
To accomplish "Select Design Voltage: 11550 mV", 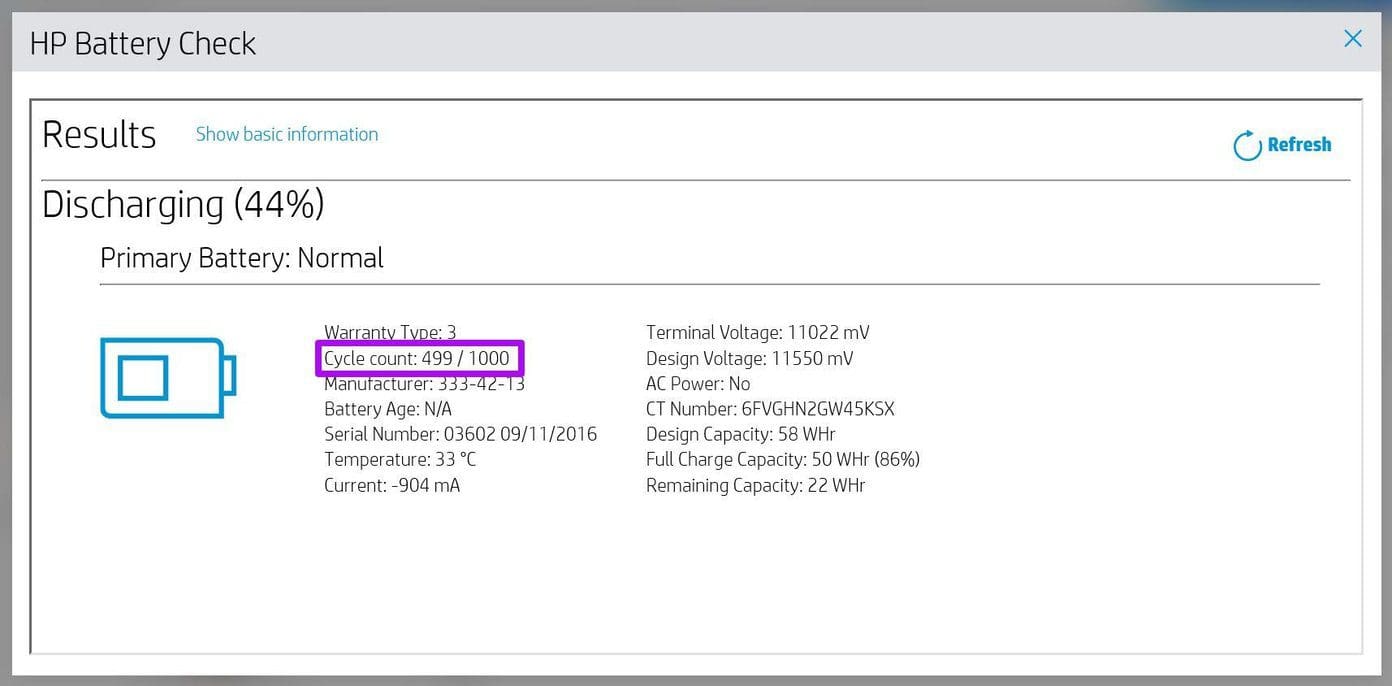I will [x=750, y=358].
